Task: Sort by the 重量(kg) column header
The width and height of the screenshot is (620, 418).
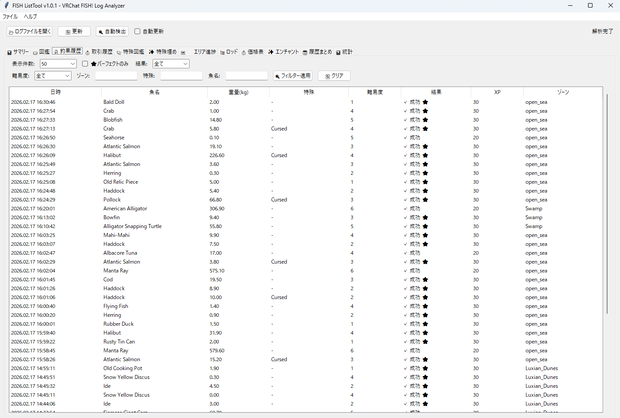Action: coord(238,92)
